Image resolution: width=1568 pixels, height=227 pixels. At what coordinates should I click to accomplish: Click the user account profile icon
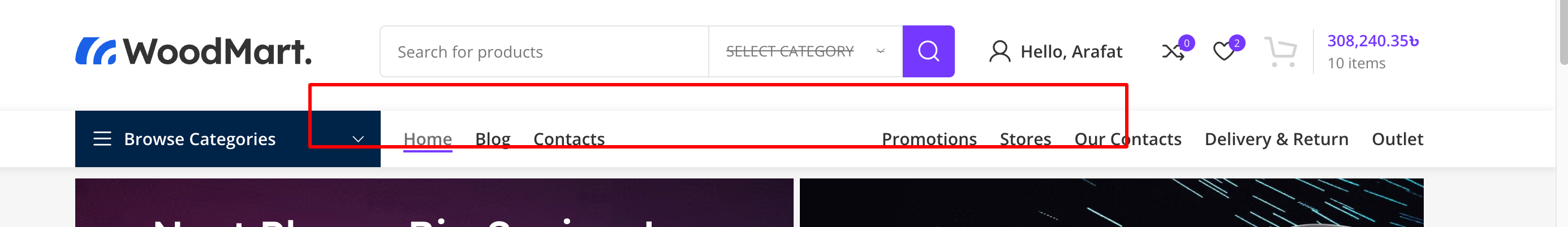tap(1000, 51)
